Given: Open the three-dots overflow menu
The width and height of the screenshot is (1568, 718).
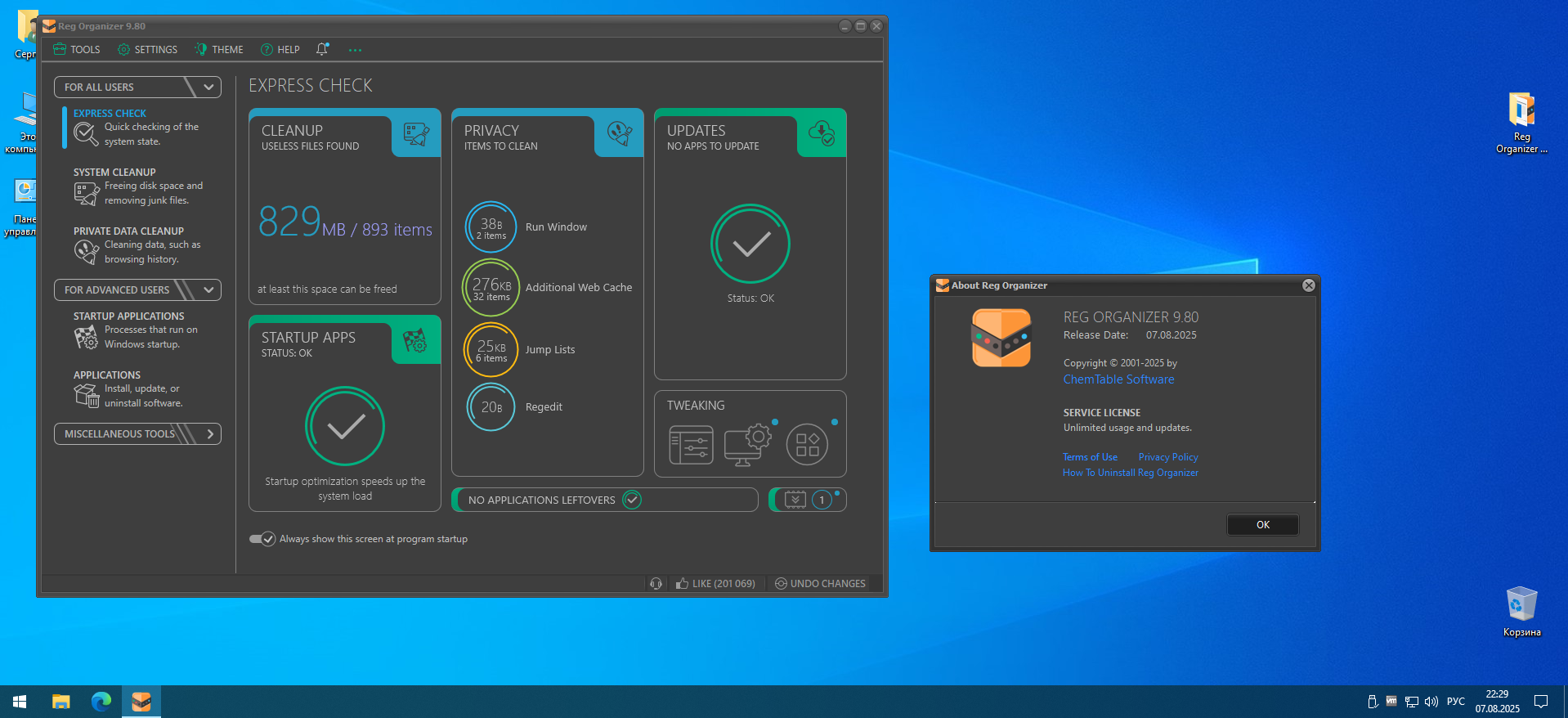Looking at the screenshot, I should coord(355,50).
